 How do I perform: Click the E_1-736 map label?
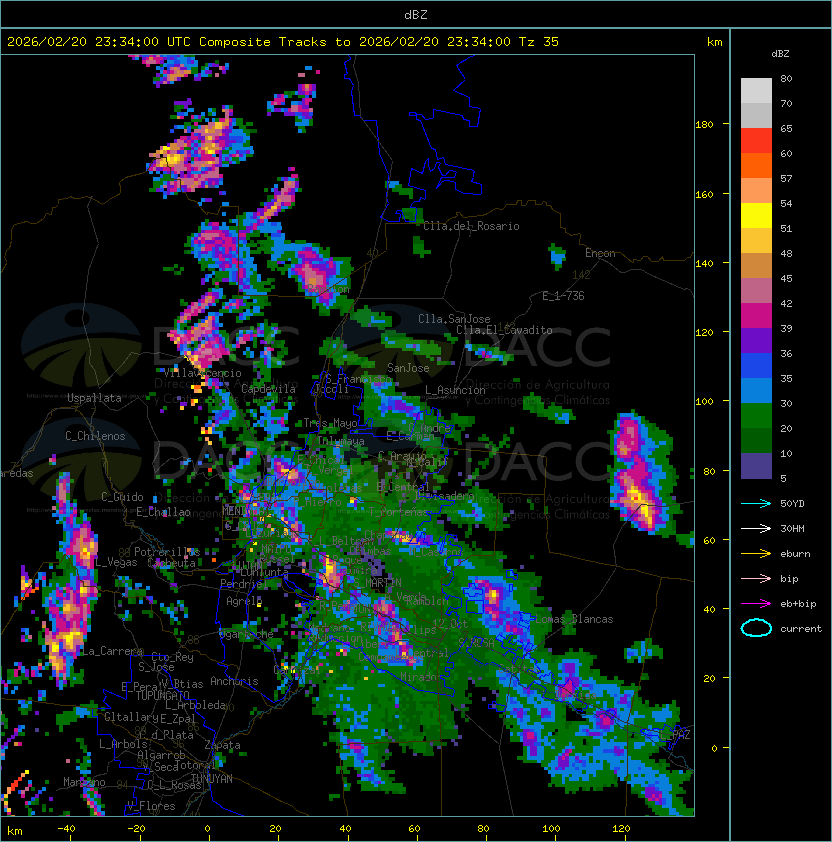563,296
